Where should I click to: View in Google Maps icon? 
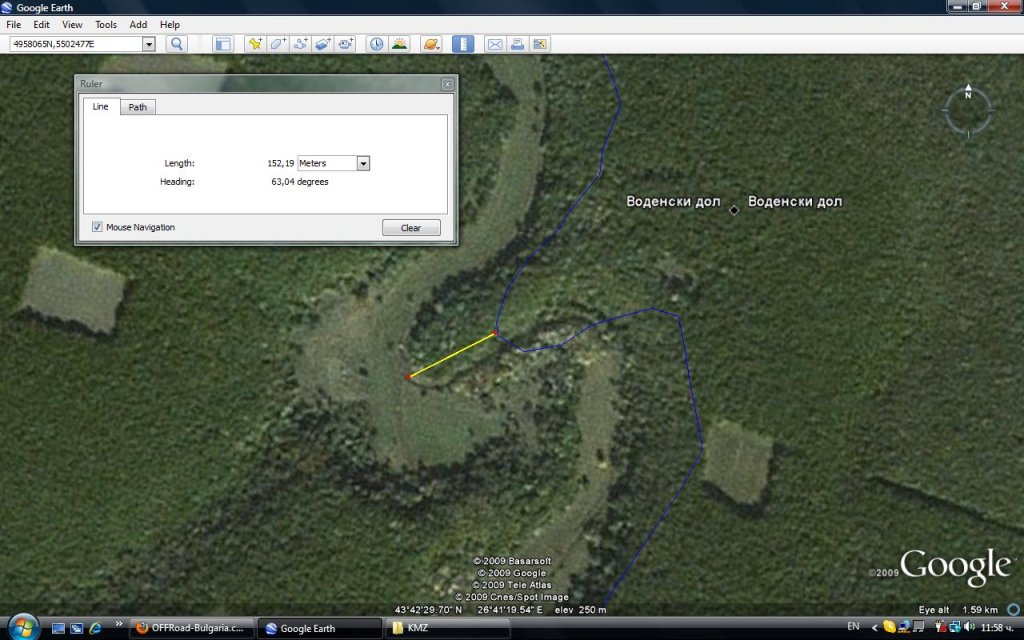[539, 44]
